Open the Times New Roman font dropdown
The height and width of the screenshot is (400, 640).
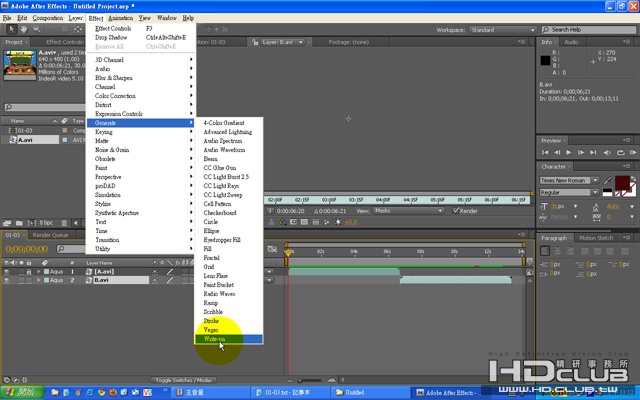click(x=568, y=179)
